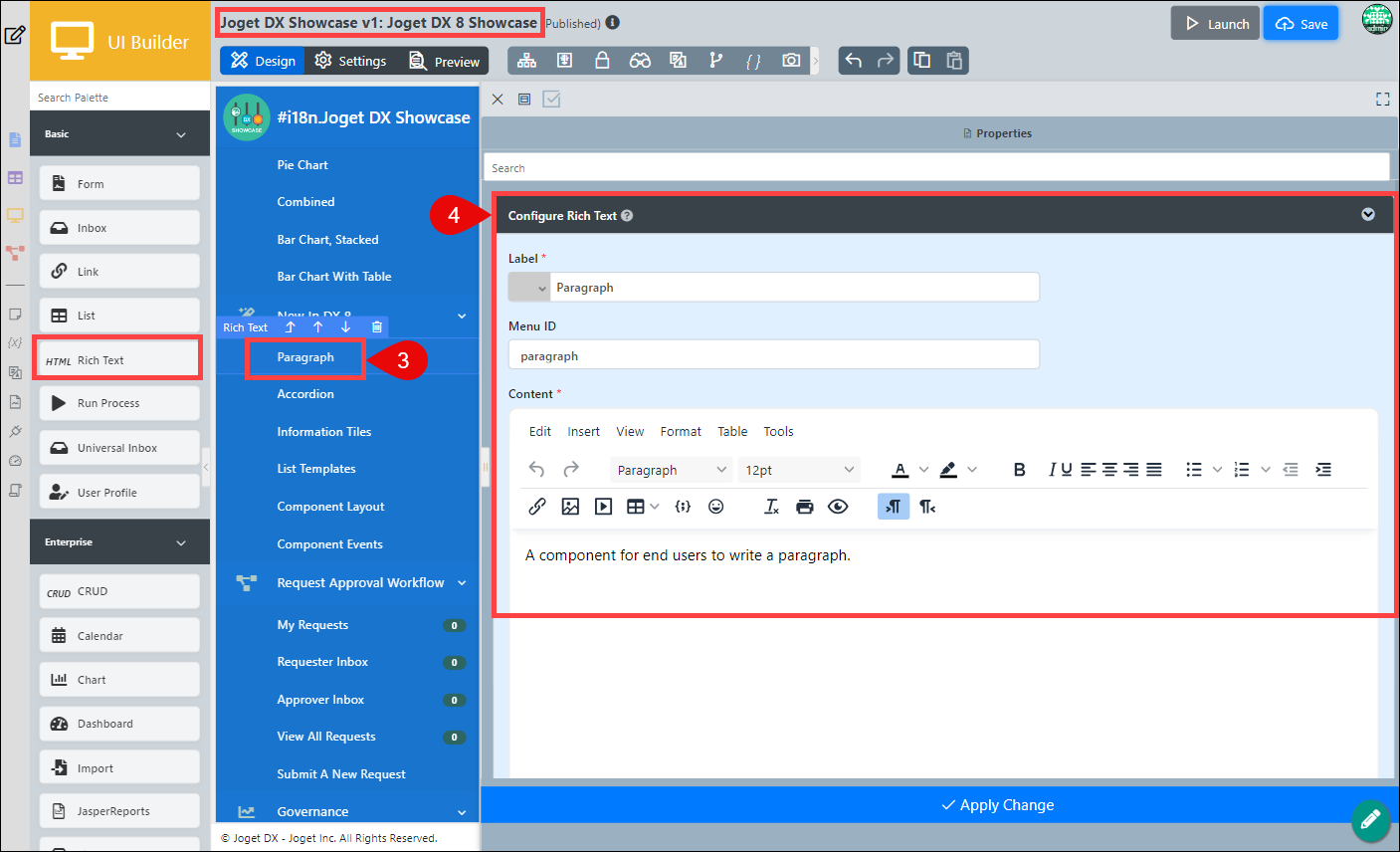Expand Request Approval Workflow category
Screen dimensions: 1400x852
462,583
